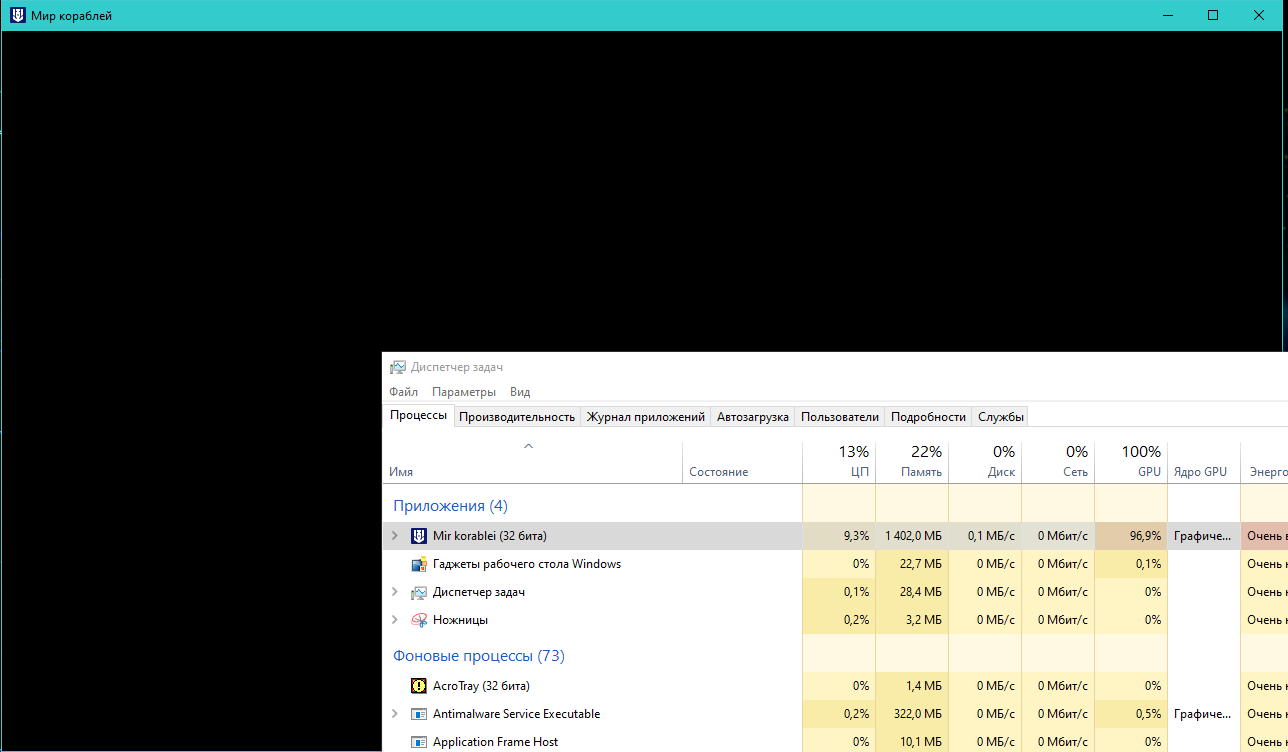Sort by the Память column header
The width and height of the screenshot is (1288, 752).
[x=912, y=464]
